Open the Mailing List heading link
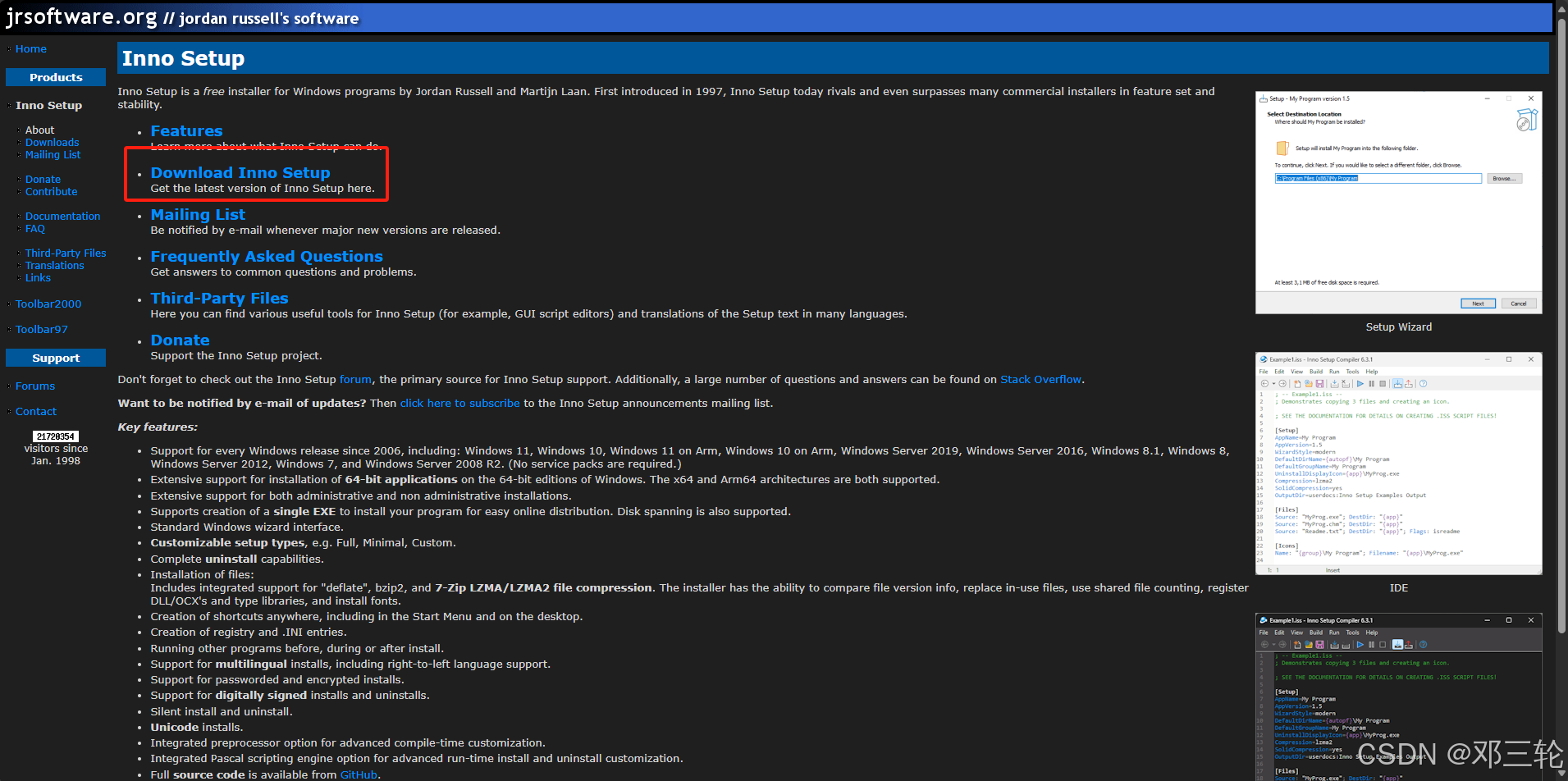This screenshot has width=1568, height=781. coord(198,215)
